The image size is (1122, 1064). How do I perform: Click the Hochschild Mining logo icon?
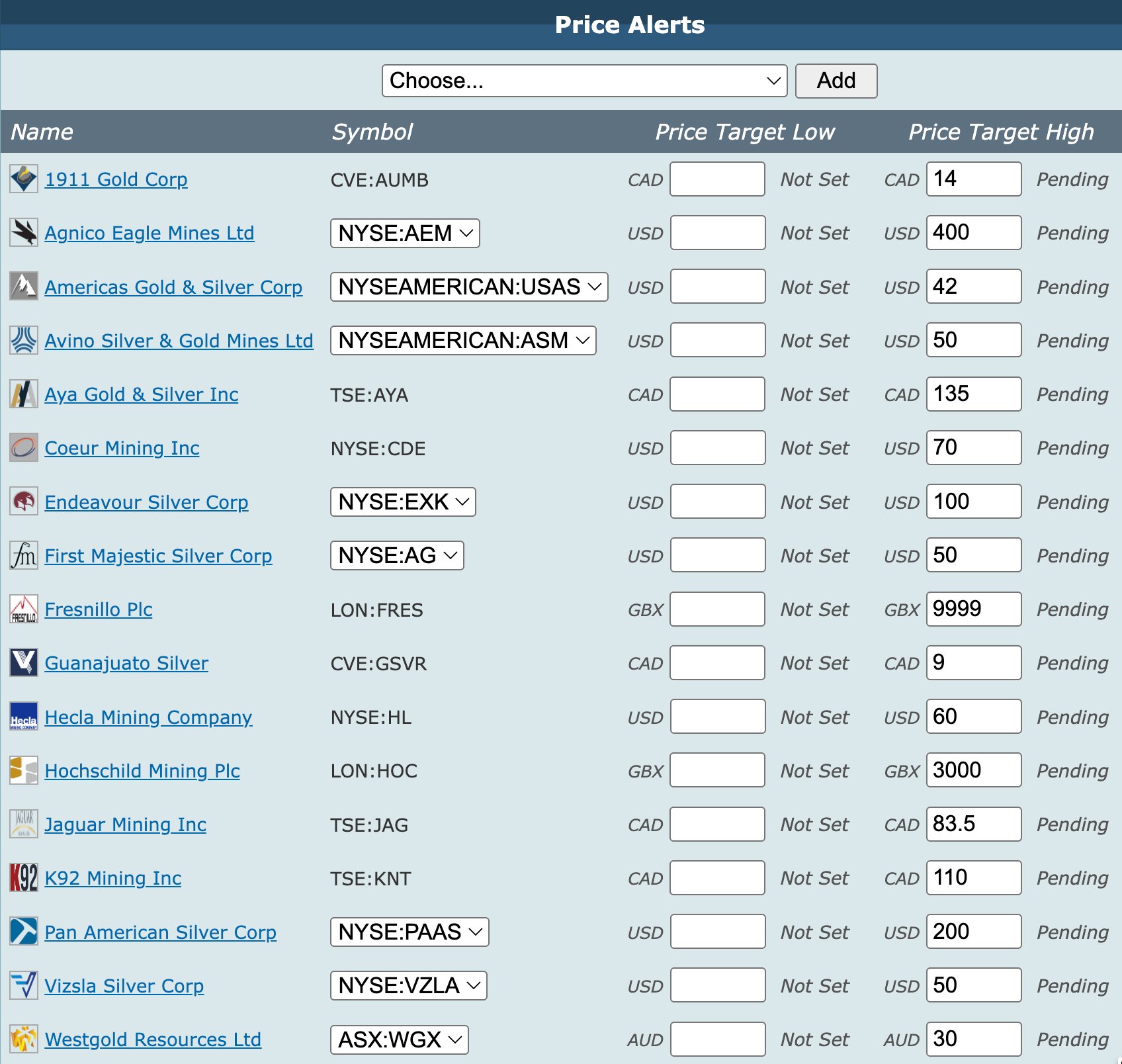pos(24,770)
